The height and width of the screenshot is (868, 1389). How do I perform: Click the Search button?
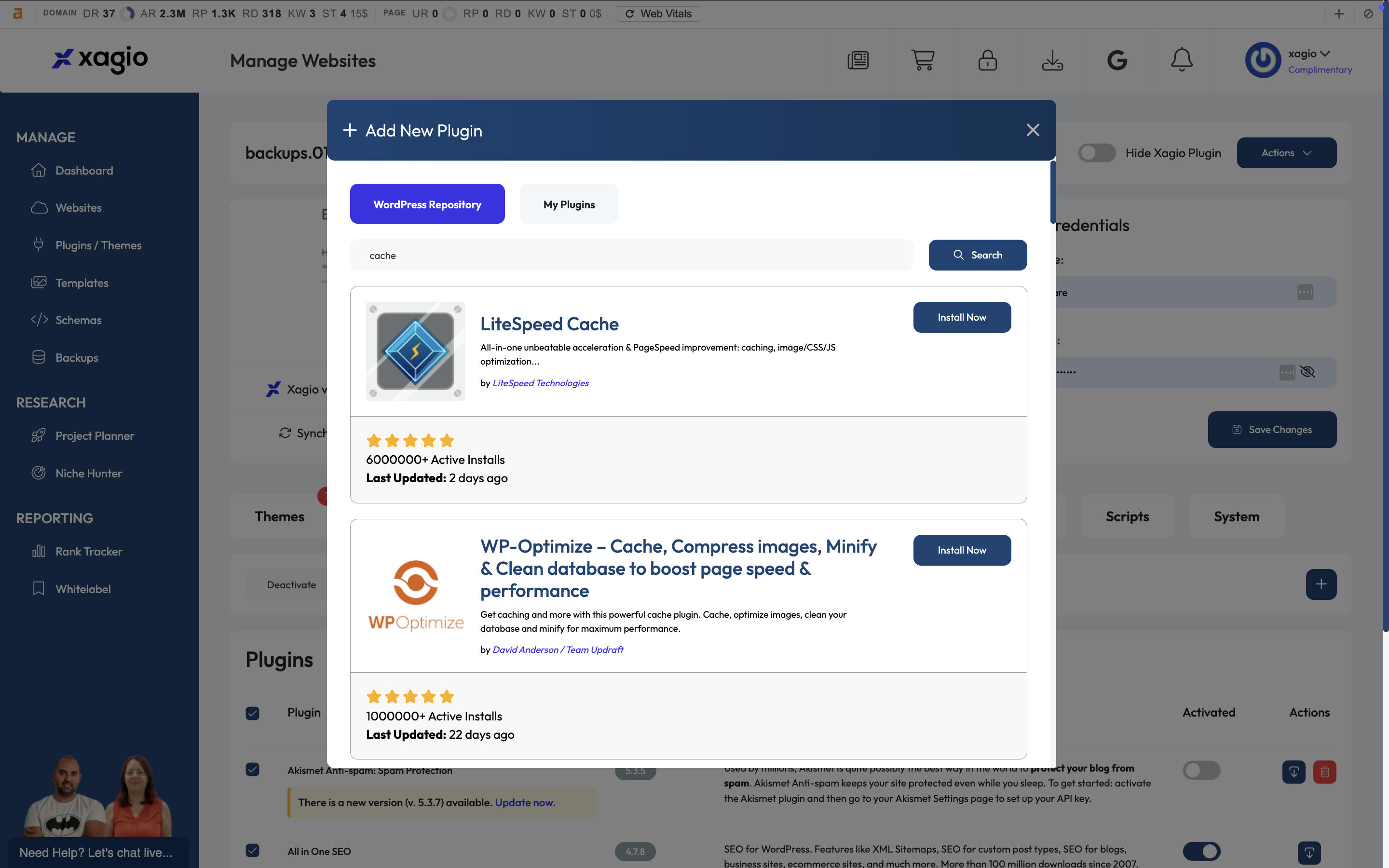point(978,255)
